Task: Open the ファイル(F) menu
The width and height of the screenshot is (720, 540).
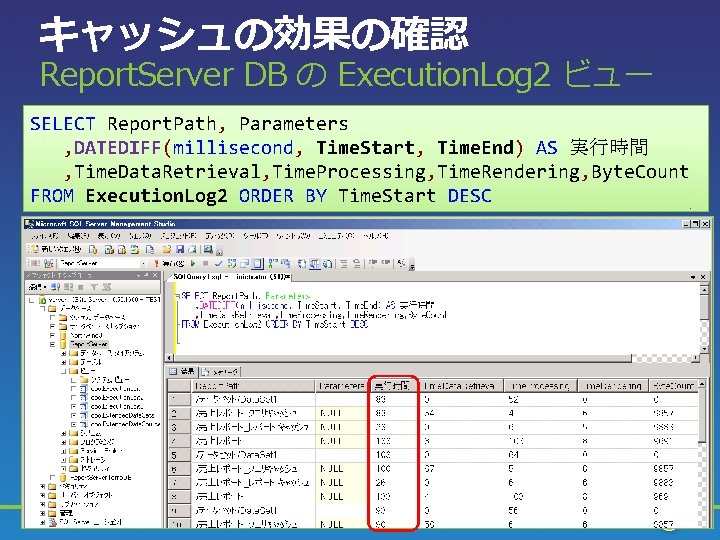Action: coord(45,236)
